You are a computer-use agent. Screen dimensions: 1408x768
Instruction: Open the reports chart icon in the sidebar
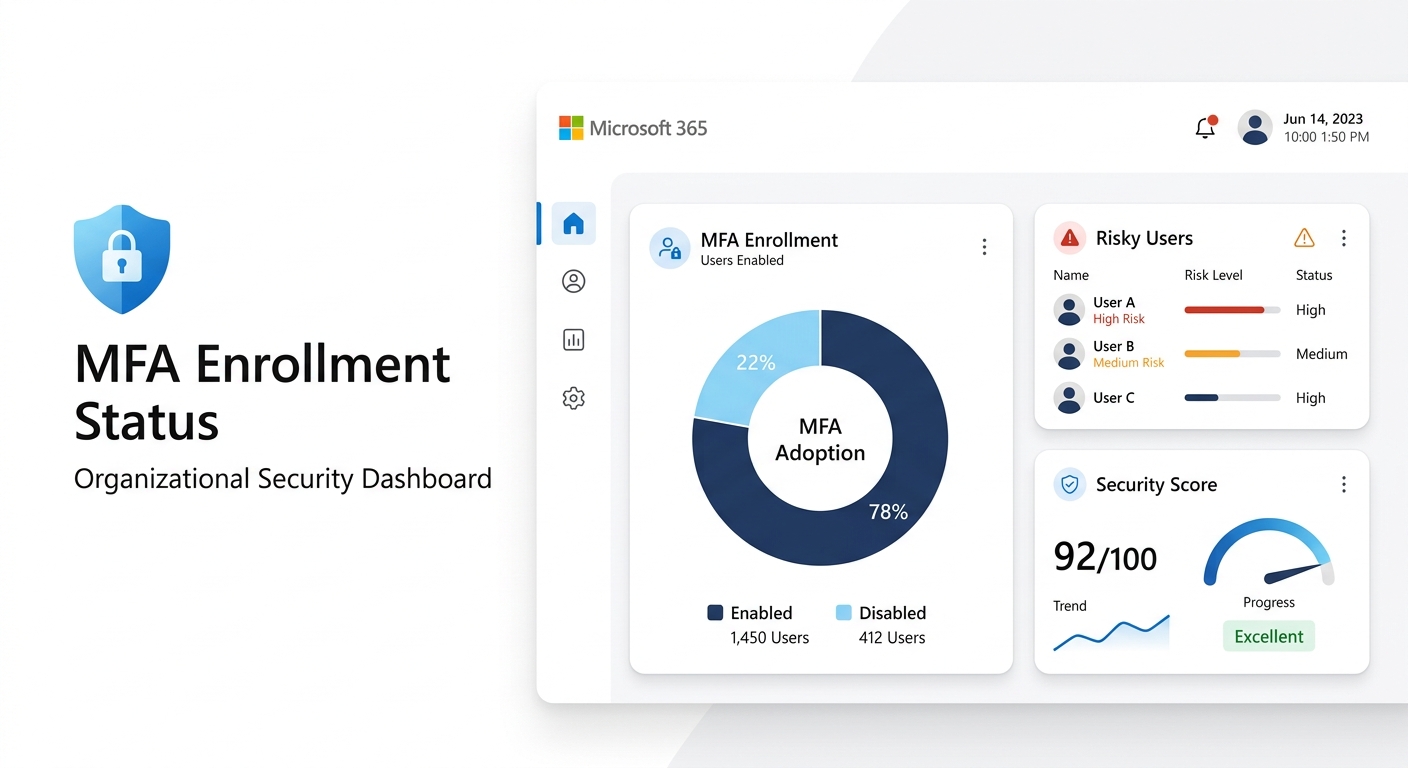[573, 340]
